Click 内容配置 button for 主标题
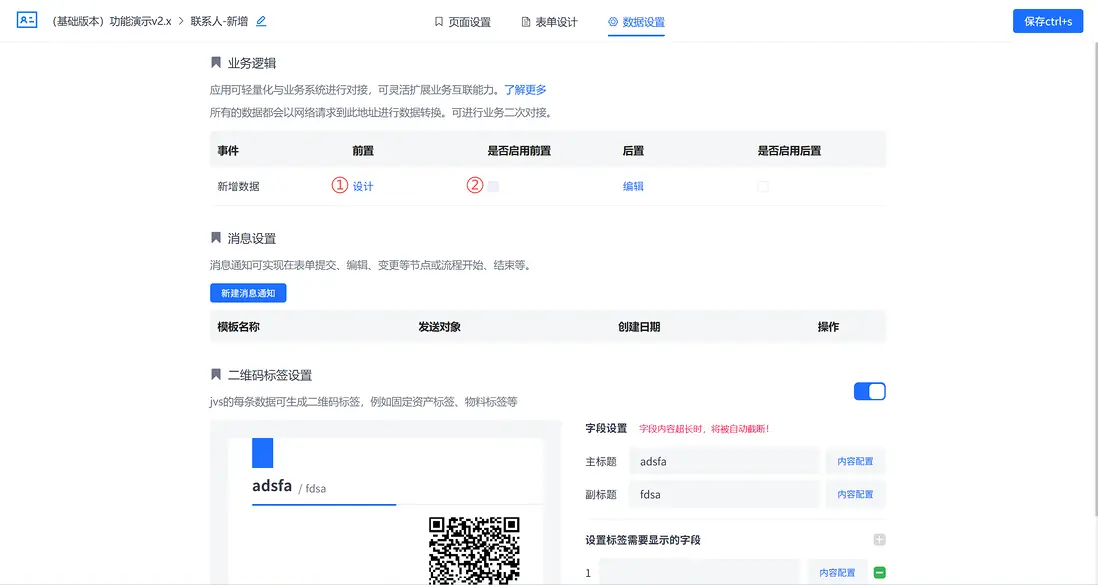The width and height of the screenshot is (1098, 585). coord(855,461)
